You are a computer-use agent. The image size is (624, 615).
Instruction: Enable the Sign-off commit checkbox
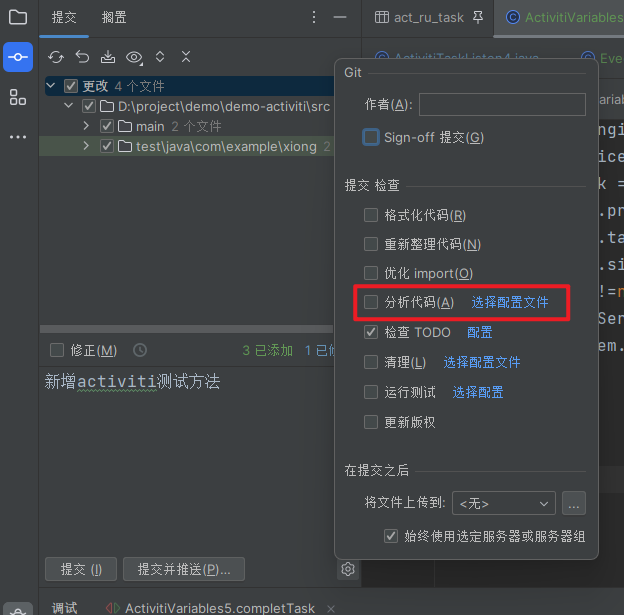click(x=371, y=137)
